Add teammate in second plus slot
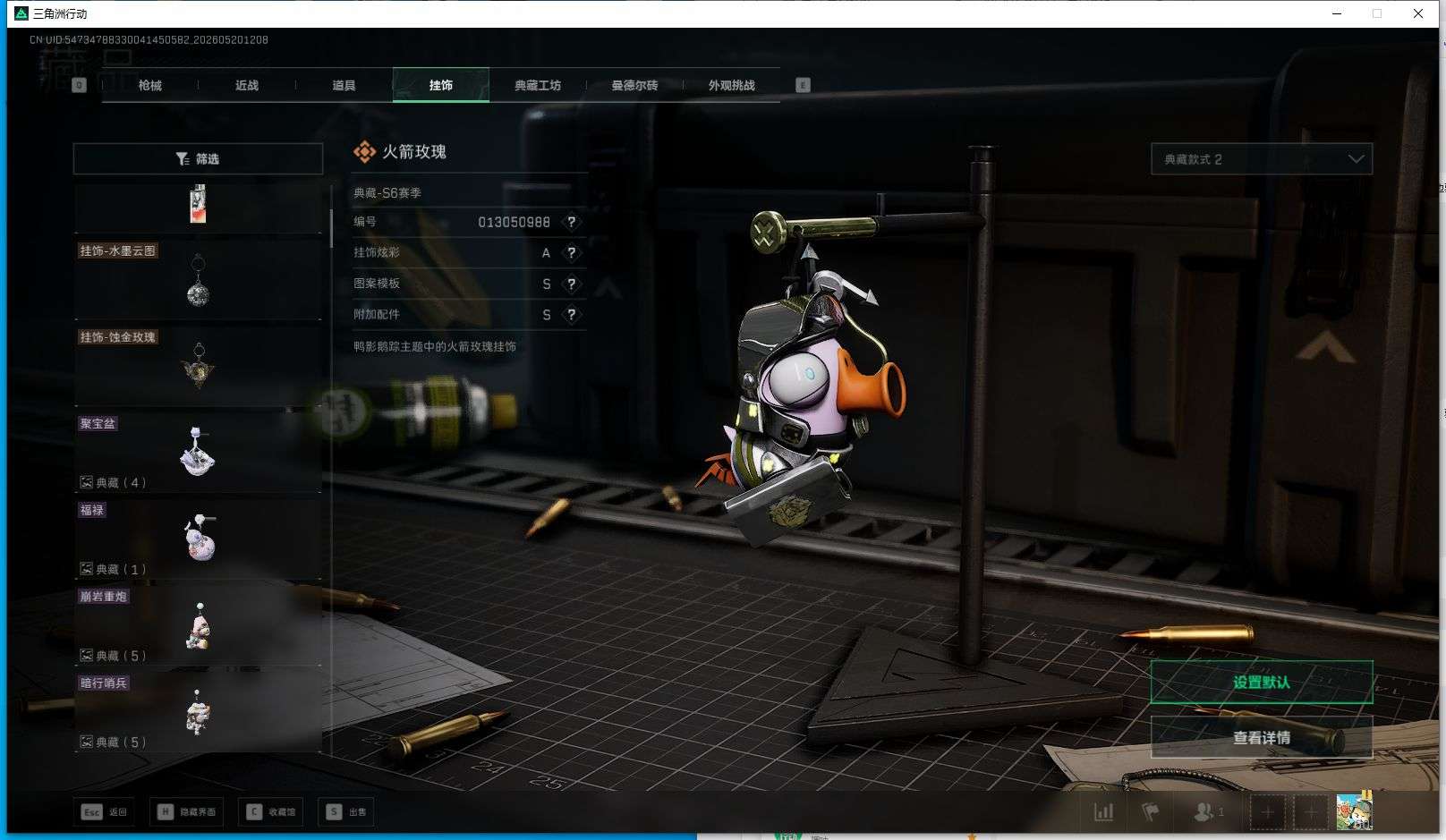The width and height of the screenshot is (1446, 840). (1310, 812)
